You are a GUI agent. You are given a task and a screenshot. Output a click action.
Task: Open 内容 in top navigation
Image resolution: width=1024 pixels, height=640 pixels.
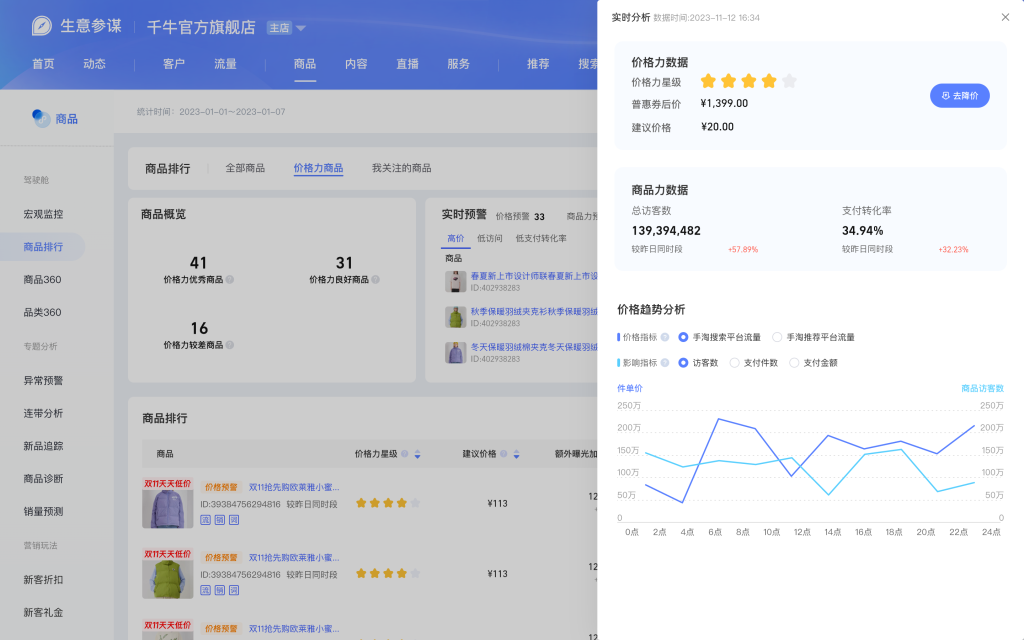(356, 64)
